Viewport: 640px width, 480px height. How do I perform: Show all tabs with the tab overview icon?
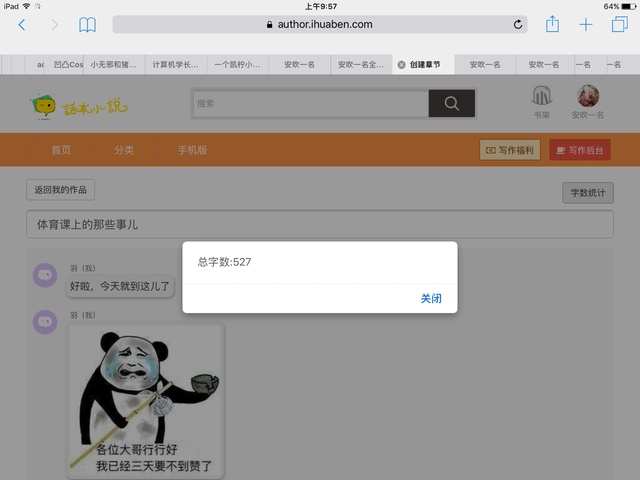coord(619,24)
